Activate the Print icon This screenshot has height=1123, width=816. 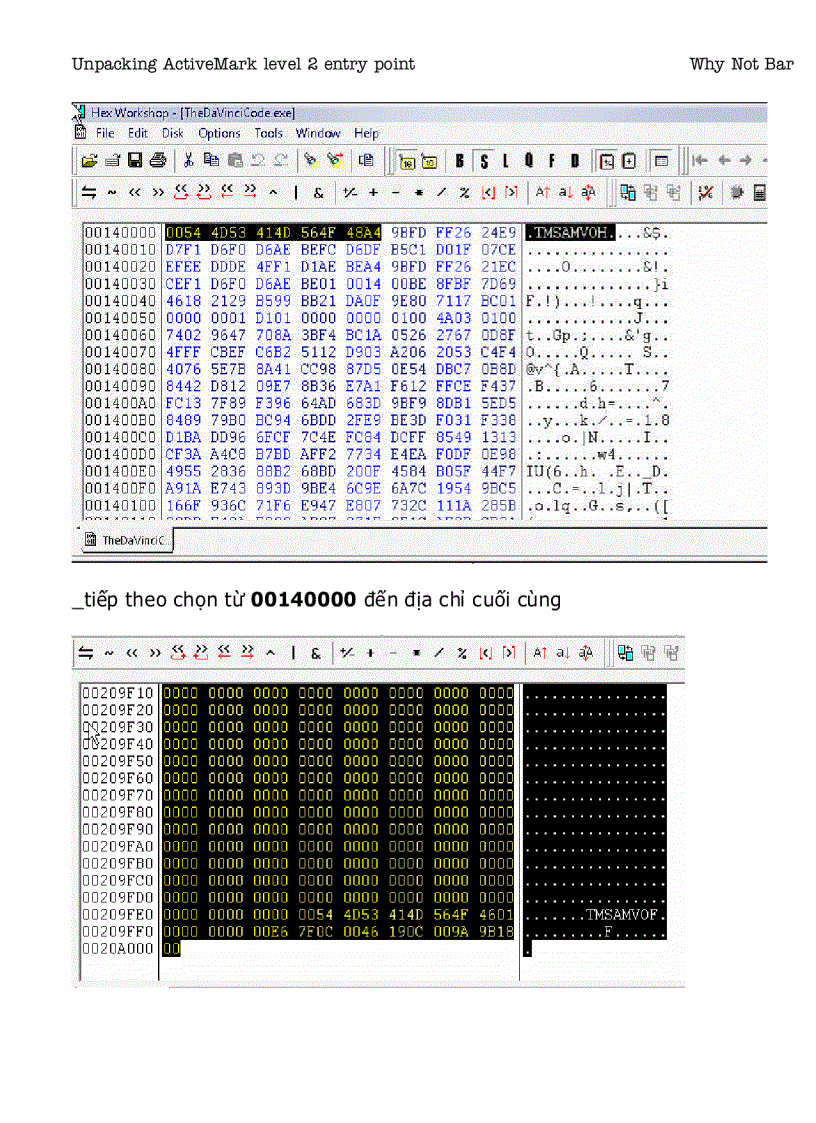pyautogui.click(x=158, y=160)
